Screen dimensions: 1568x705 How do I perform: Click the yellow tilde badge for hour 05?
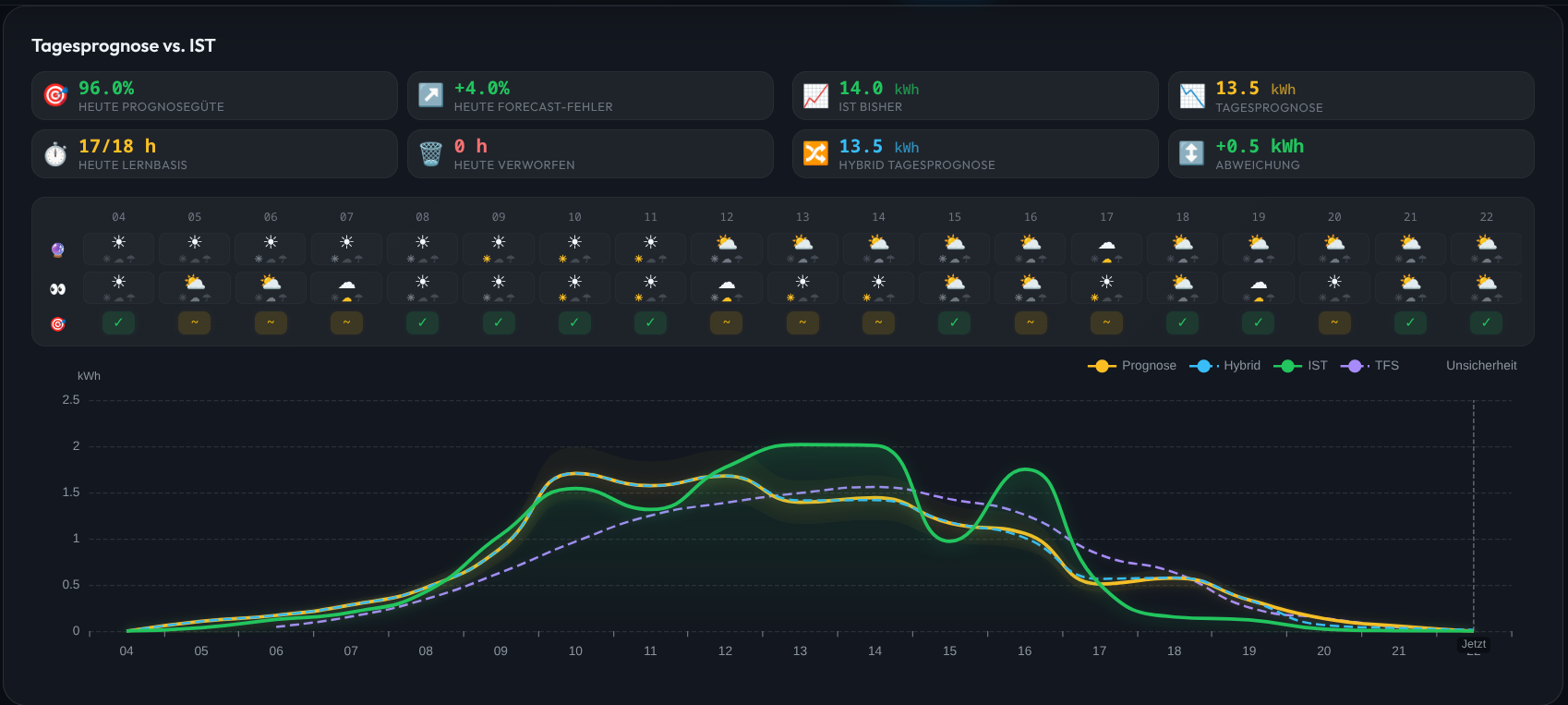click(x=195, y=322)
